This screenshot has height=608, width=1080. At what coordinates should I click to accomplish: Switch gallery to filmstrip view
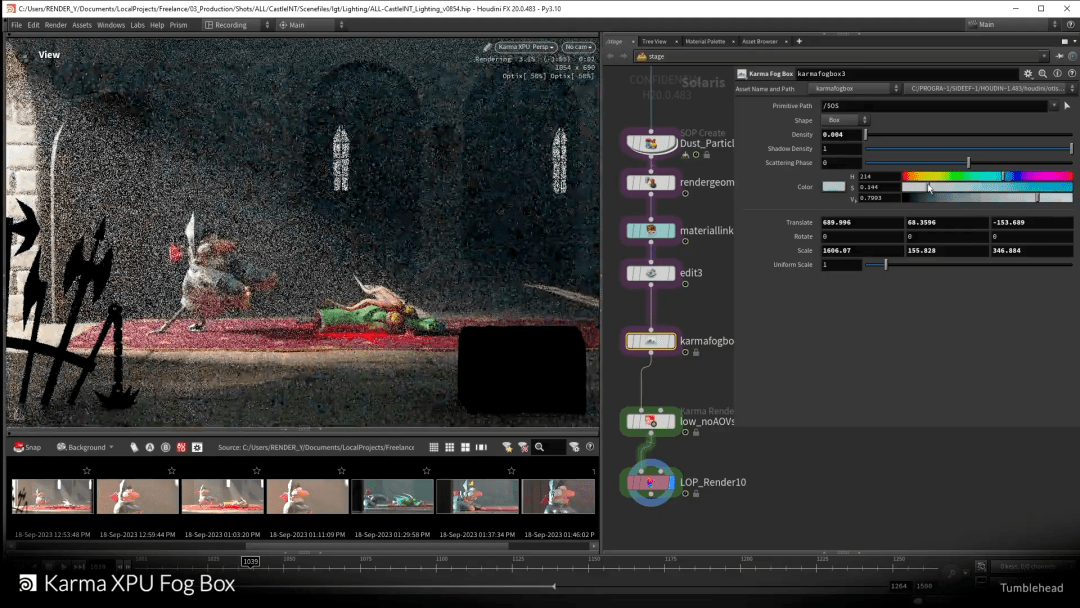coord(481,448)
